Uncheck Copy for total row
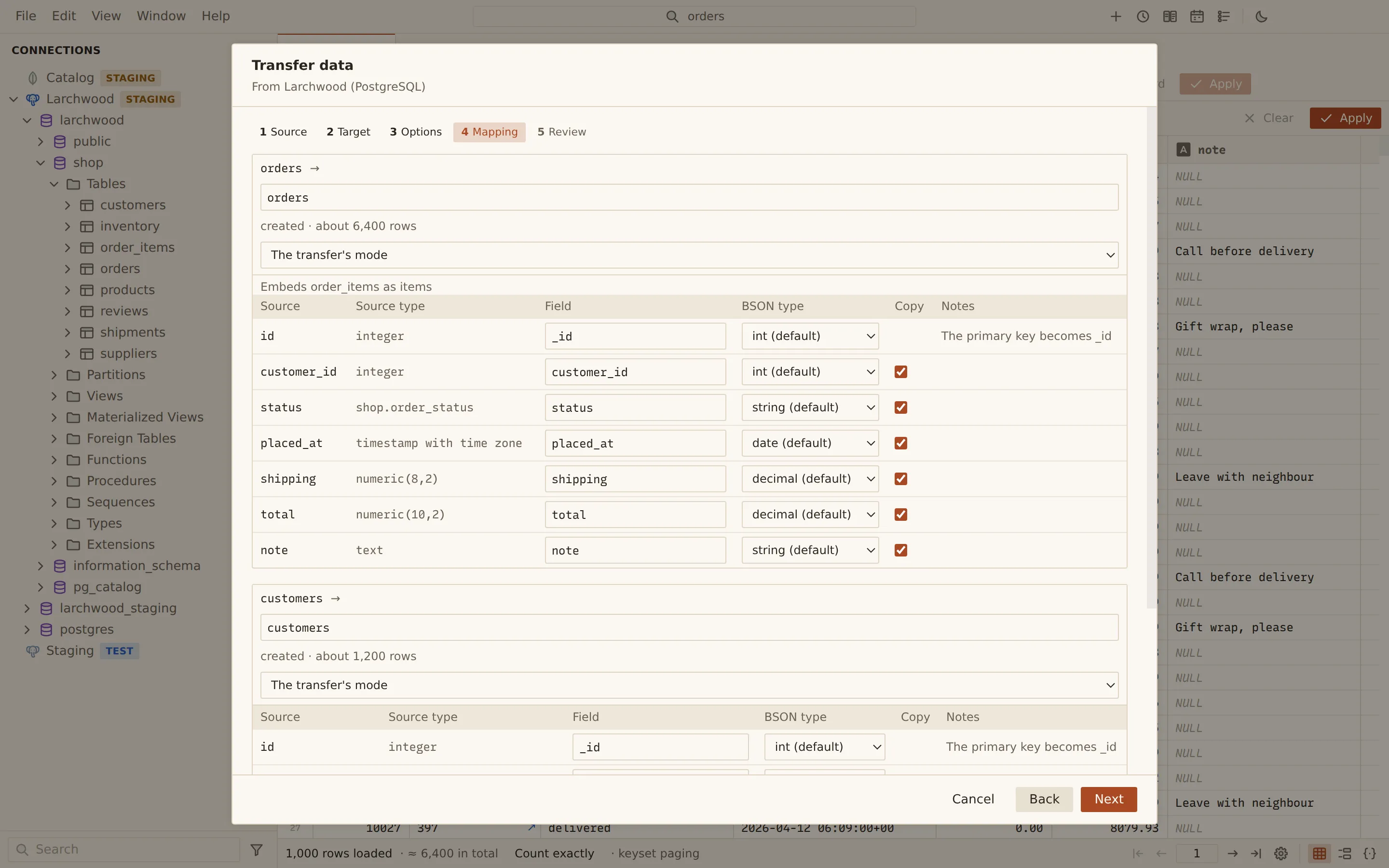The height and width of the screenshot is (868, 1389). [900, 515]
